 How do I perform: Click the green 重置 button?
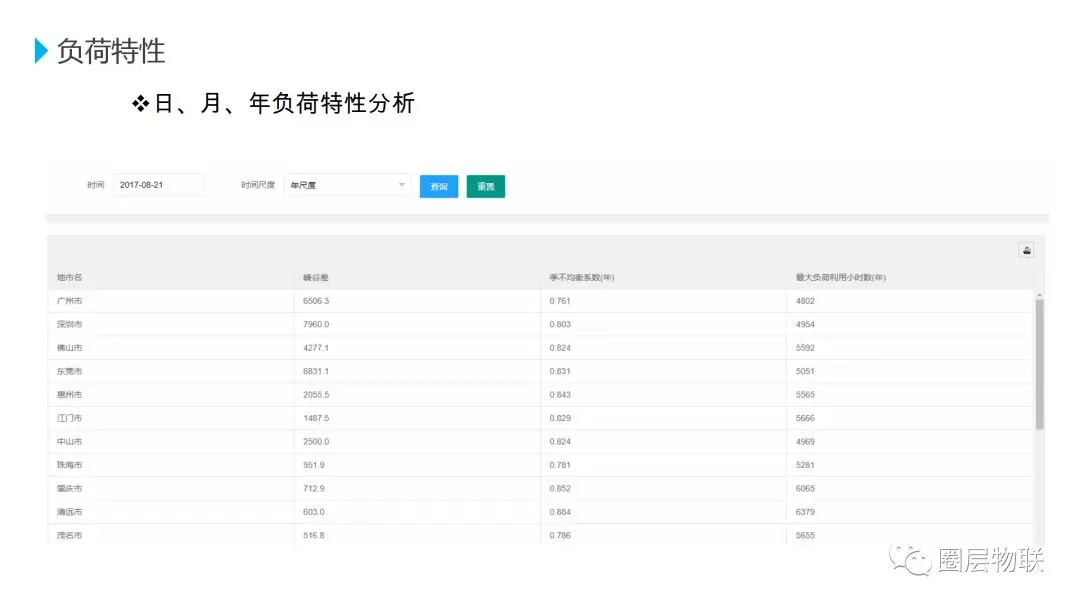(x=486, y=187)
